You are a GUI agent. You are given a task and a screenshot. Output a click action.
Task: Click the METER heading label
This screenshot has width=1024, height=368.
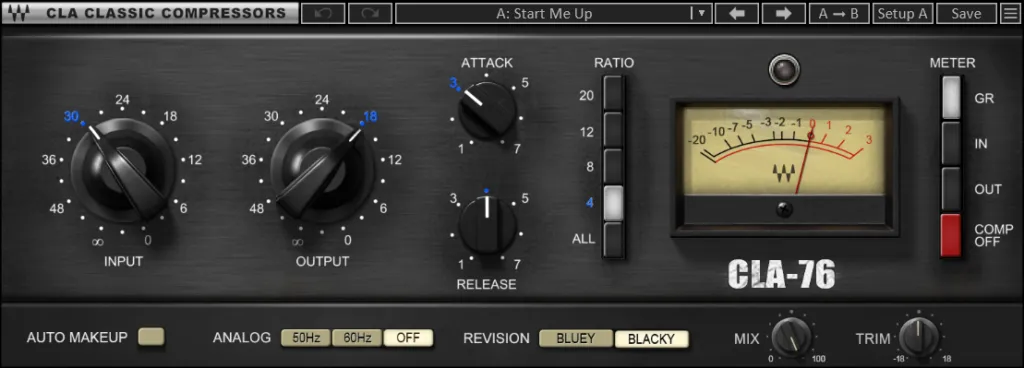point(953,63)
